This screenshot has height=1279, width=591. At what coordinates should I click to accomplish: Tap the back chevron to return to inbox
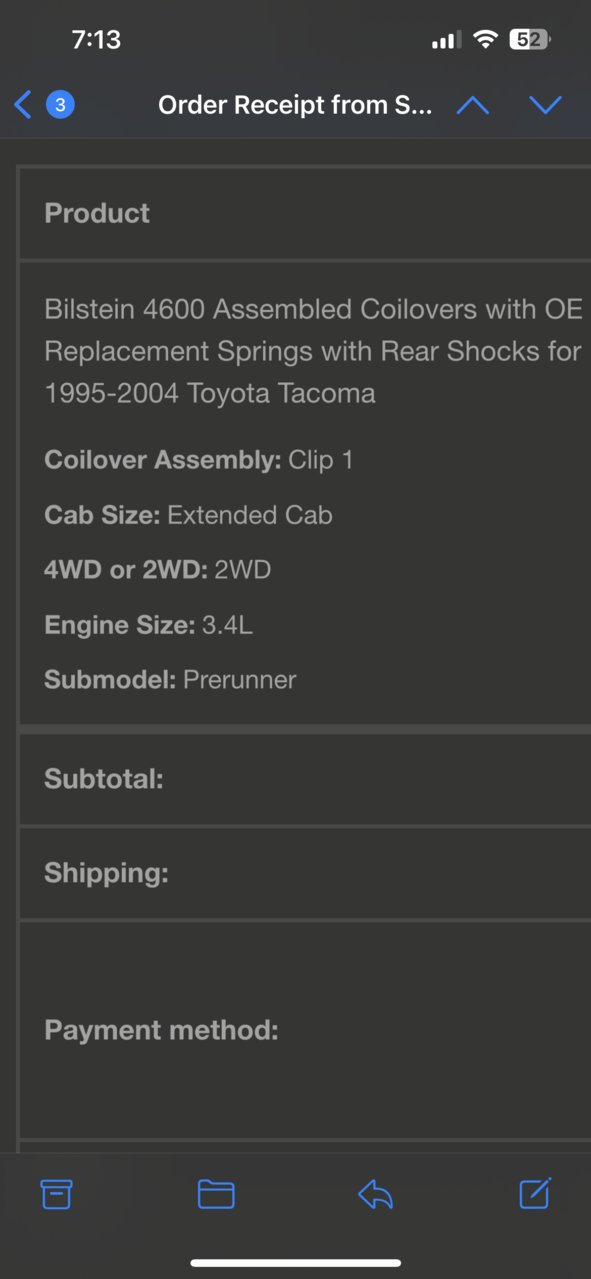24,104
